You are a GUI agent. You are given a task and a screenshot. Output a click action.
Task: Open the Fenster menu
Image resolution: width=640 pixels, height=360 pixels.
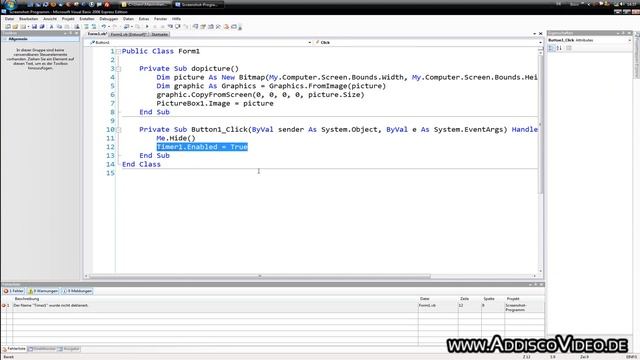pyautogui.click(x=160, y=19)
